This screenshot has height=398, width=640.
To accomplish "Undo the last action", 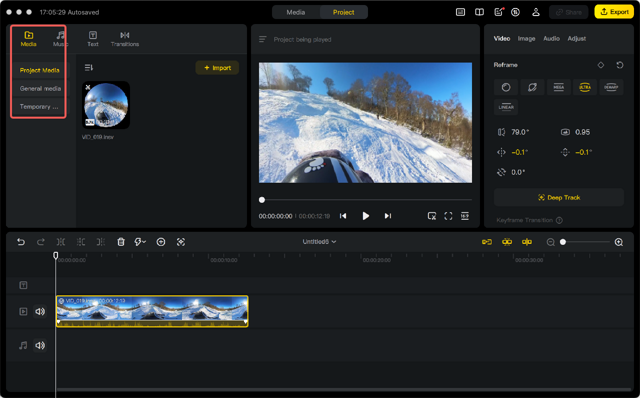I will coord(21,242).
